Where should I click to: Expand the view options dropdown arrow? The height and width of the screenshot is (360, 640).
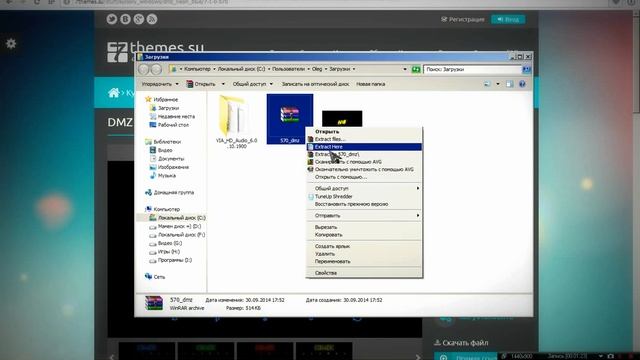tap(498, 84)
